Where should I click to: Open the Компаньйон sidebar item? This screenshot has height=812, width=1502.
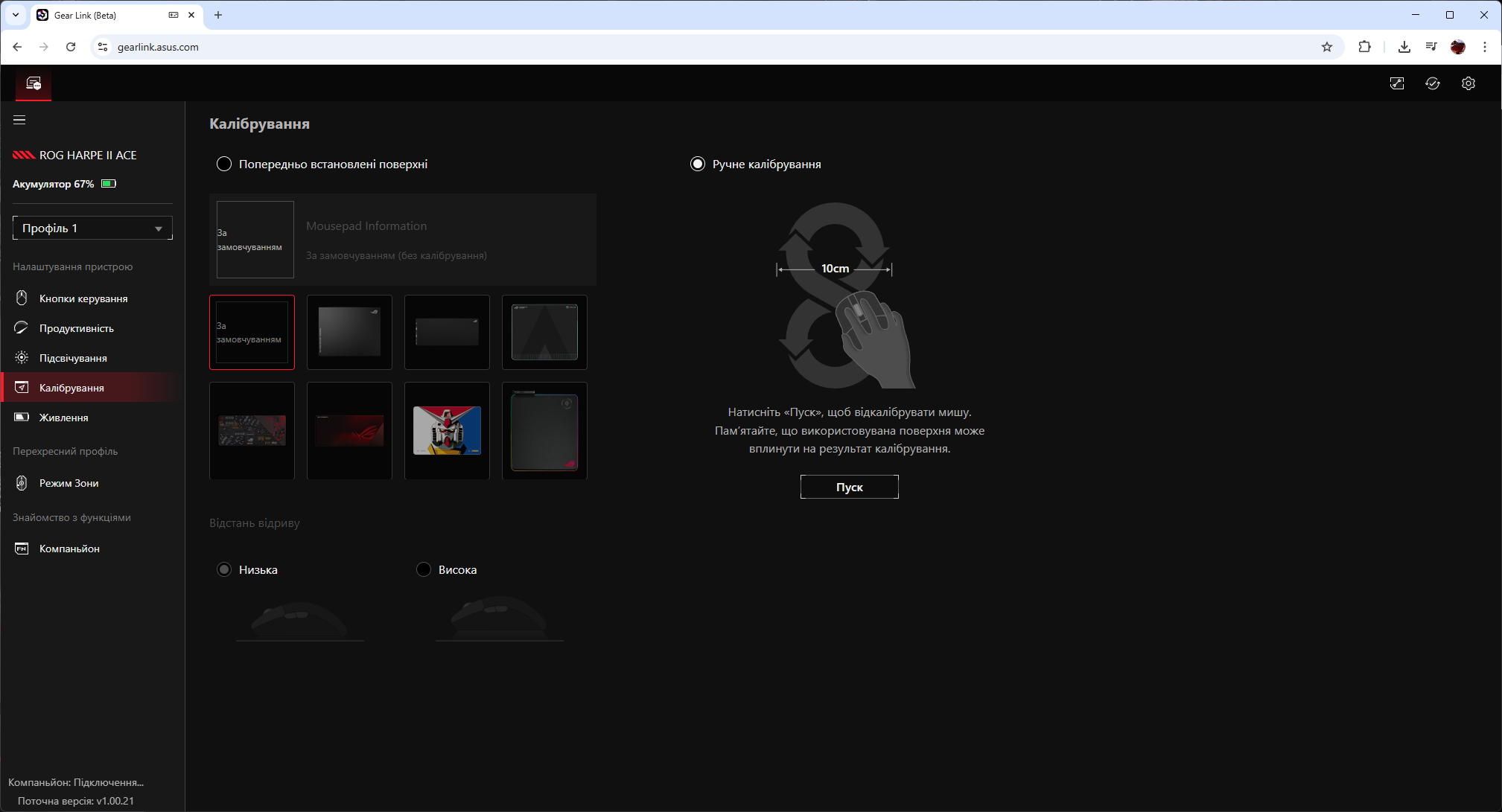[x=69, y=549]
